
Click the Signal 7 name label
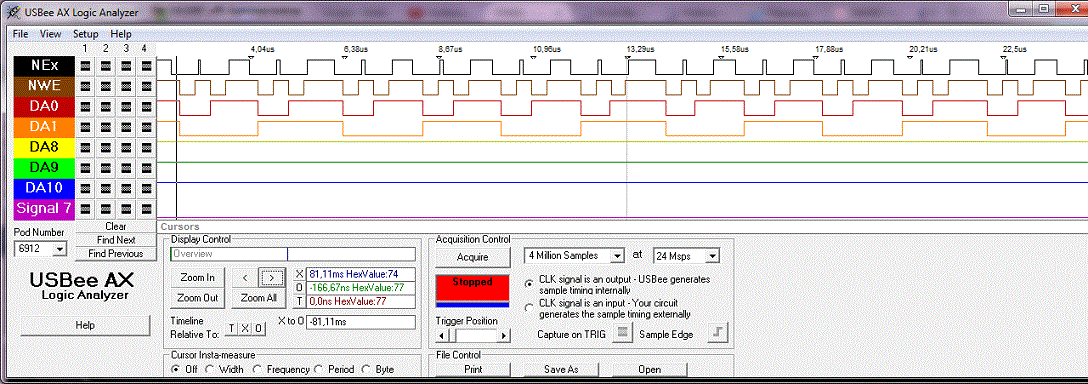(44, 208)
